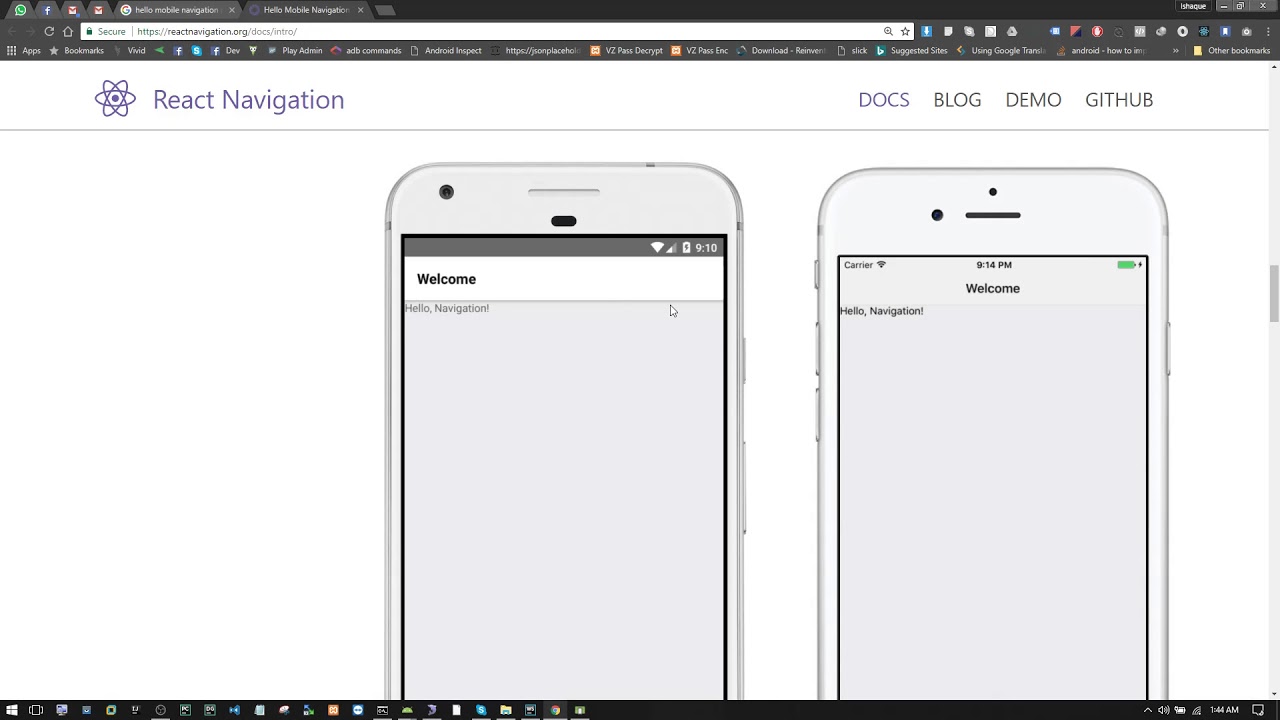The image size is (1280, 720).
Task: Click the red stop-hand extension icon
Action: click(1097, 31)
